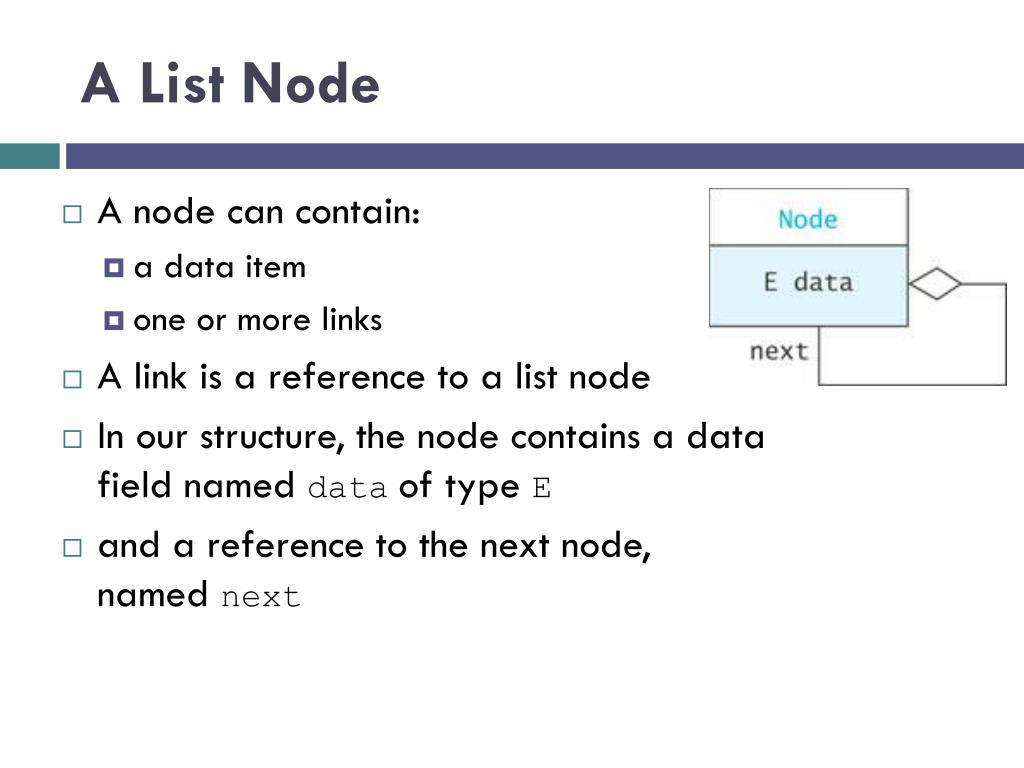Click the text 'A node can contain:'
The height and width of the screenshot is (768, 1024).
[259, 212]
